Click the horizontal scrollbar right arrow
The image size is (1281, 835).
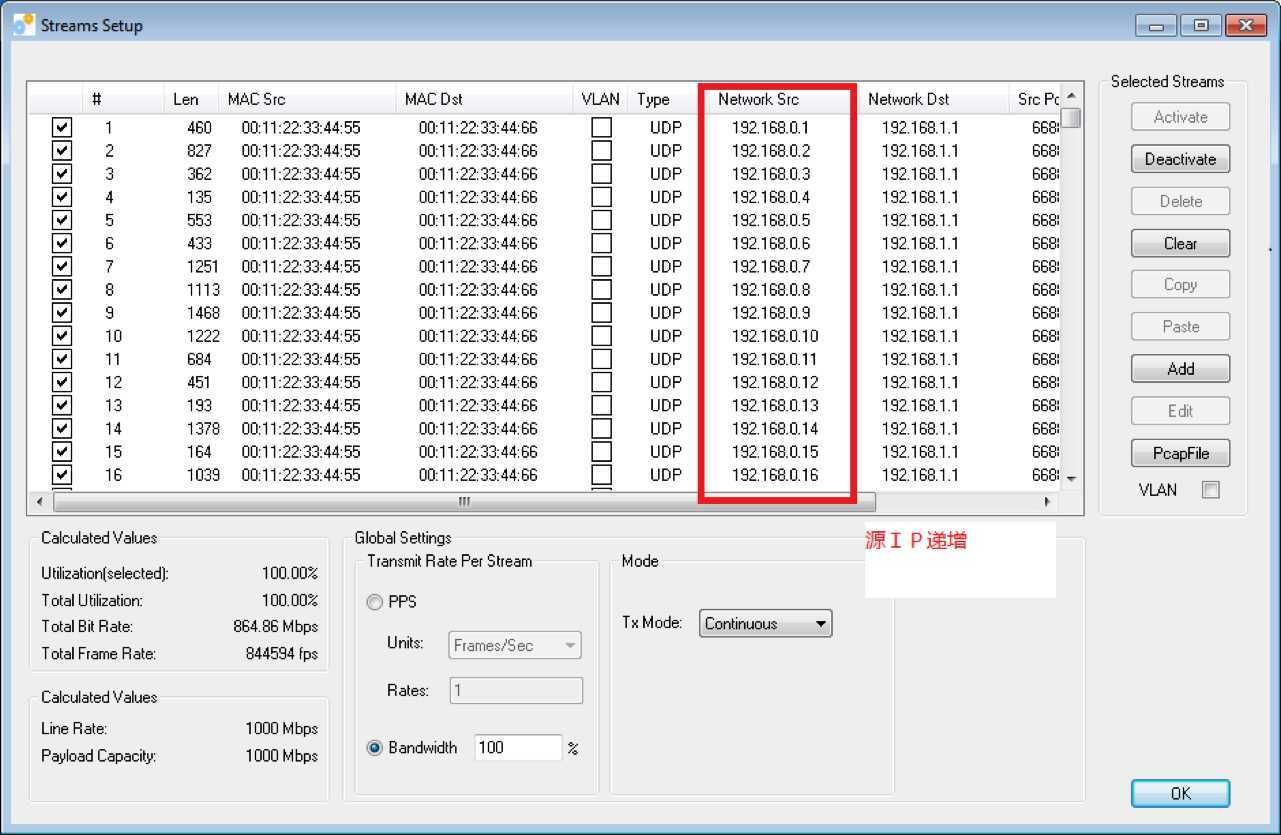[1048, 501]
